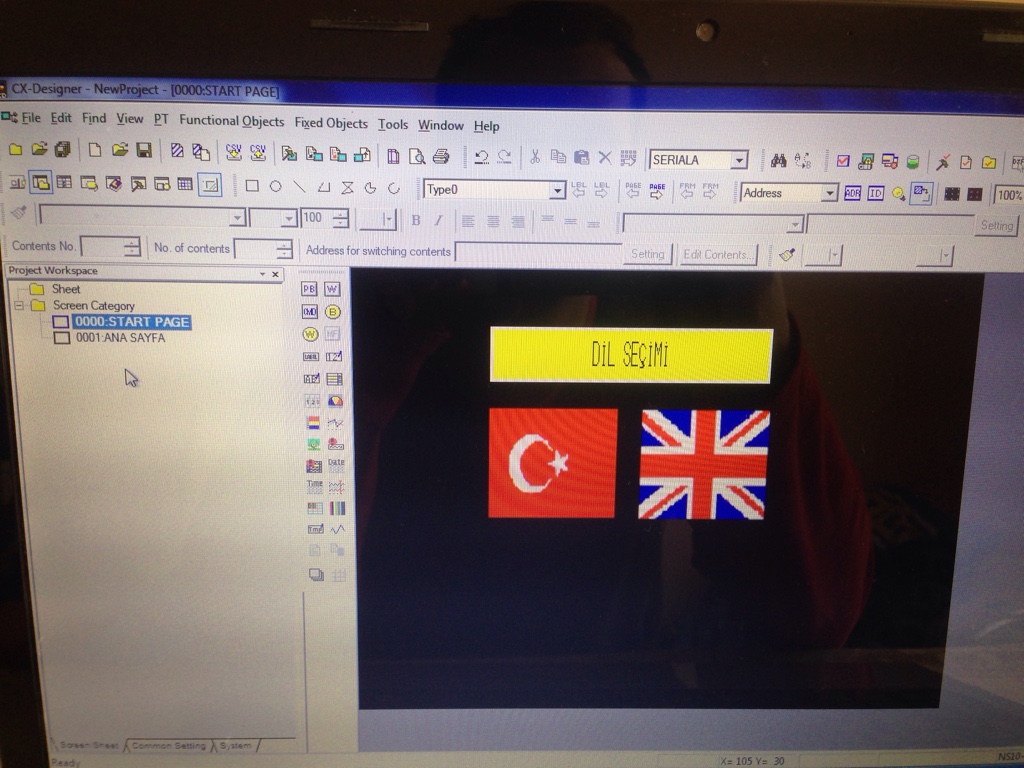Select the Rectangle drawing tool
This screenshot has width=1024, height=768.
(251, 187)
